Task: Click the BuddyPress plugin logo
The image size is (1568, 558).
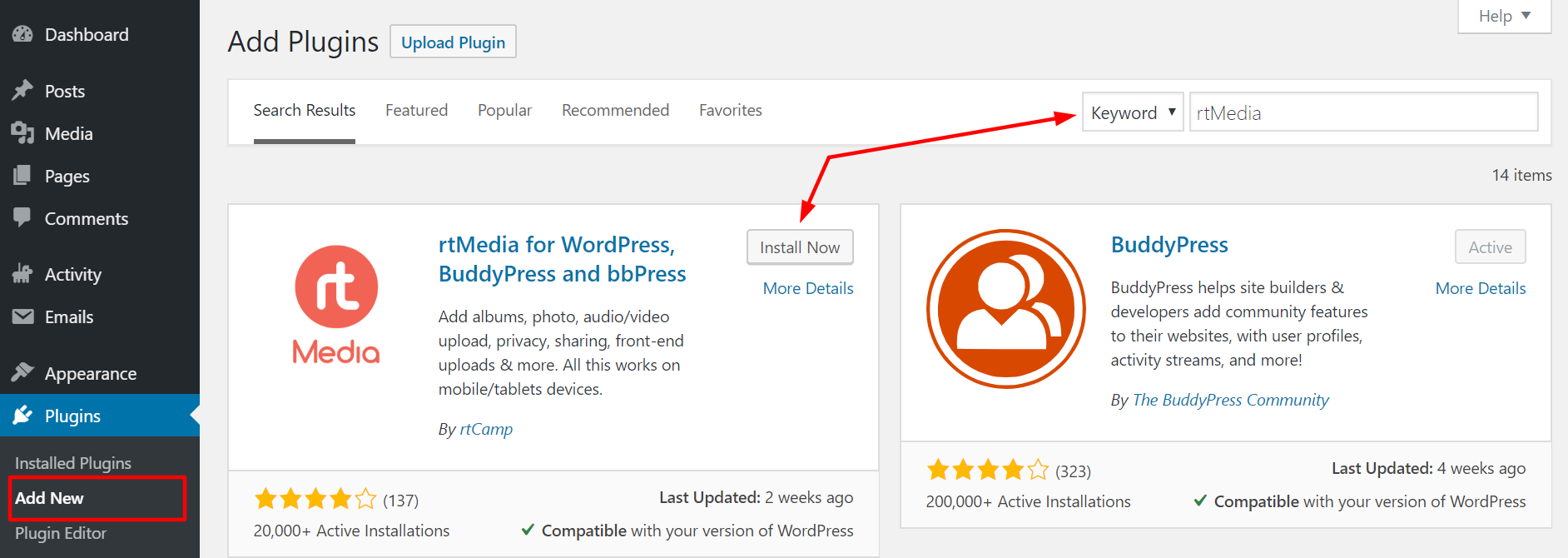Action: [1006, 309]
